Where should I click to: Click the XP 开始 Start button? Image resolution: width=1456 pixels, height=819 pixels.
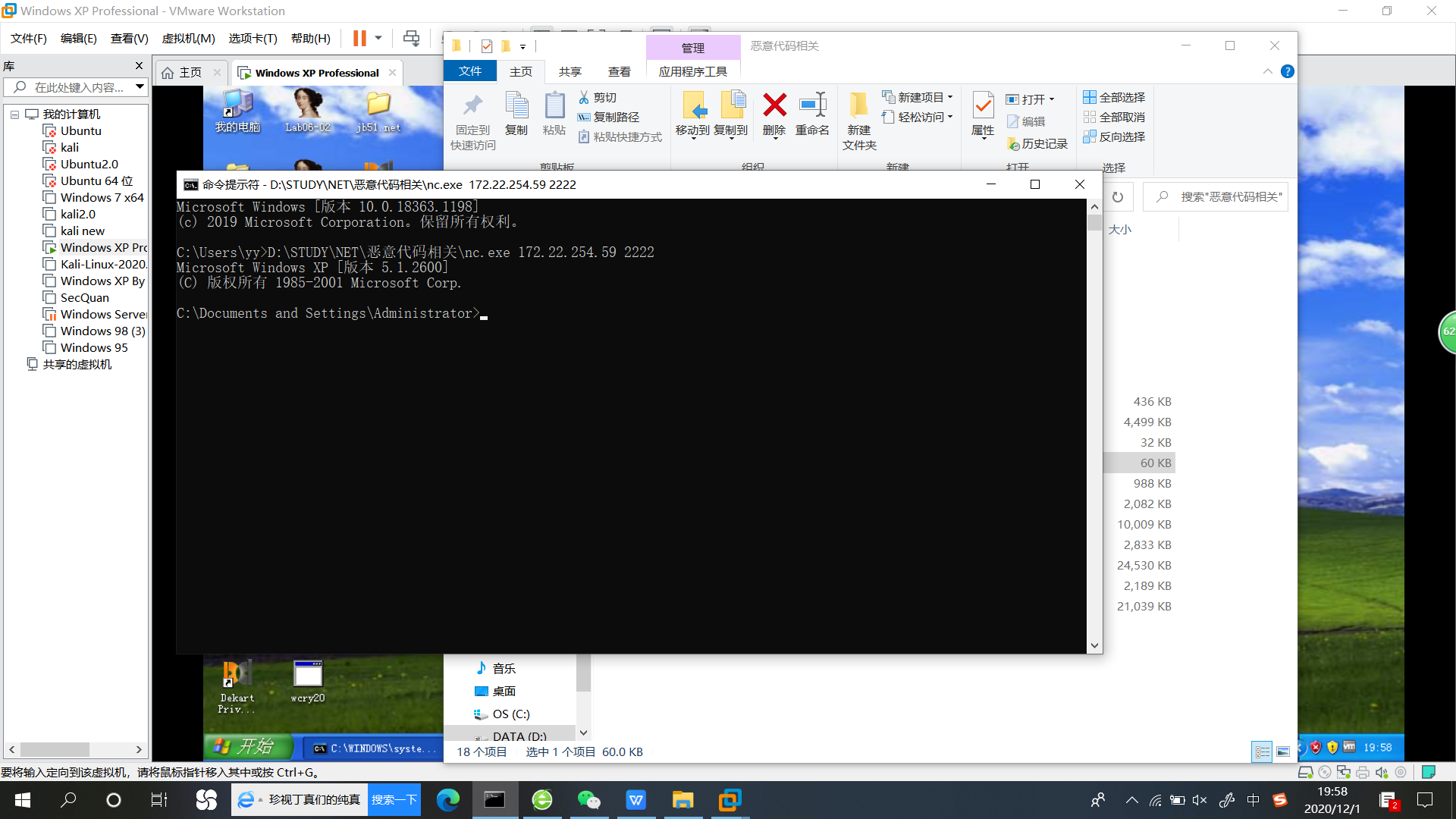[x=247, y=747]
